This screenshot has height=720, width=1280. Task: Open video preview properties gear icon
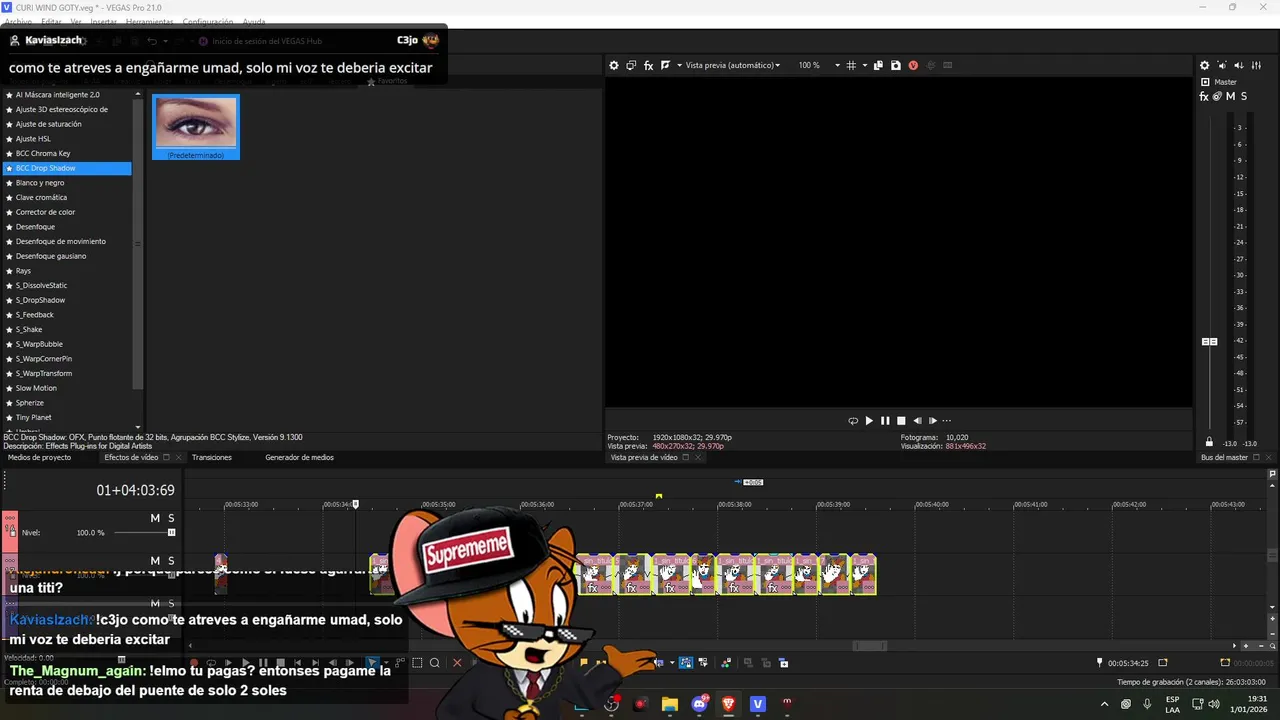(614, 65)
